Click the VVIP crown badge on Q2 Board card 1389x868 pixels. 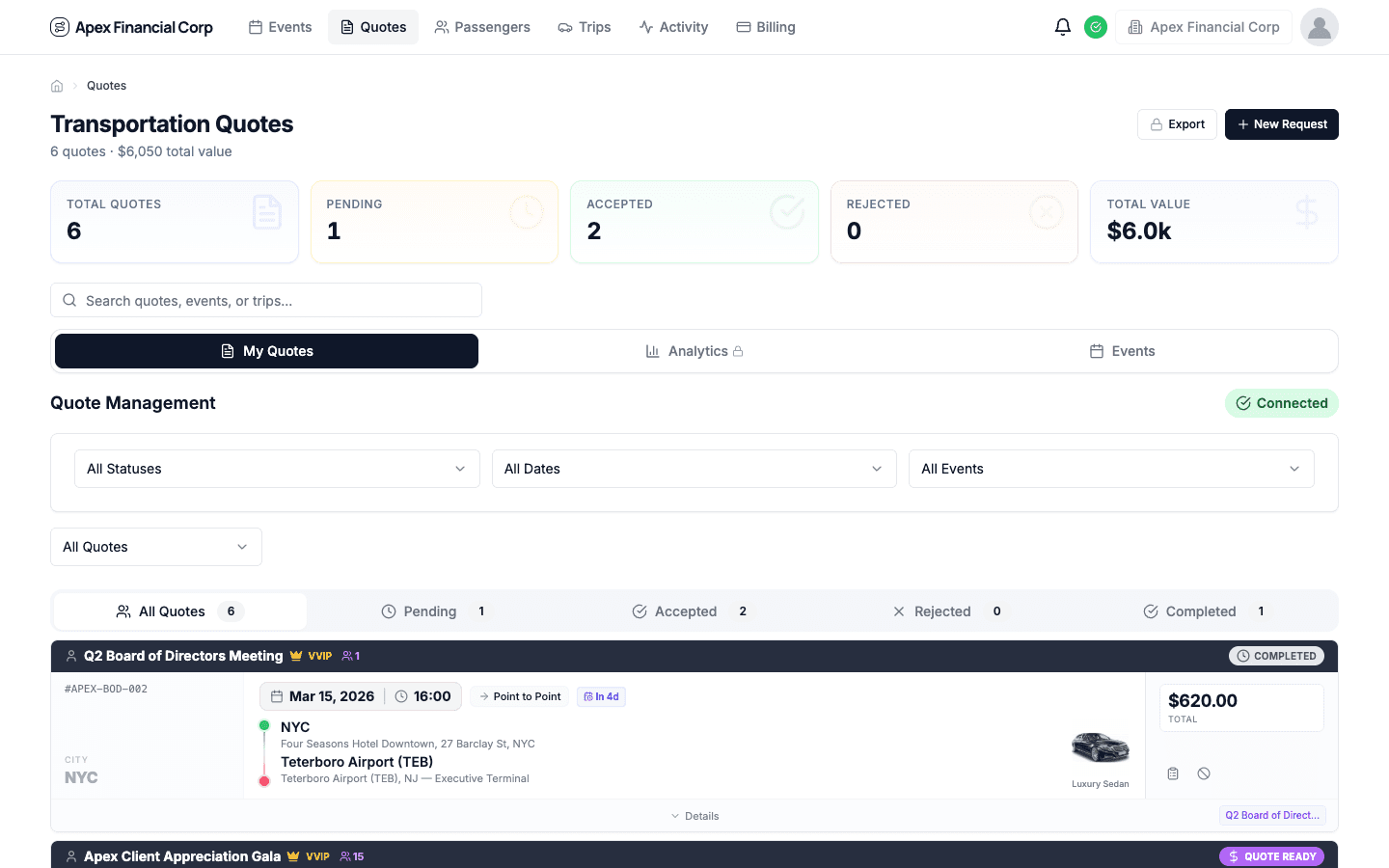[295, 655]
